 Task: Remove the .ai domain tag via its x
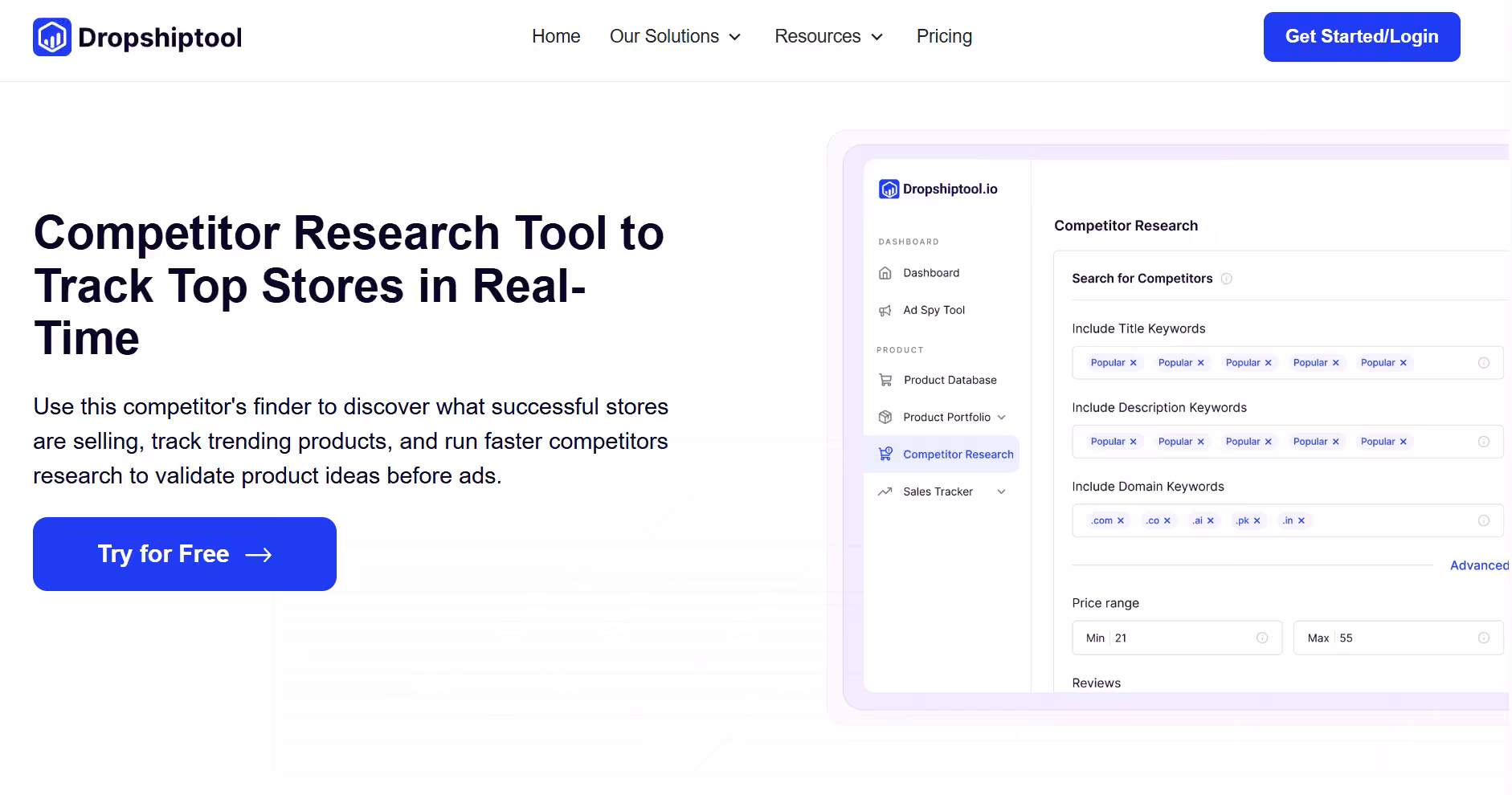(1211, 520)
